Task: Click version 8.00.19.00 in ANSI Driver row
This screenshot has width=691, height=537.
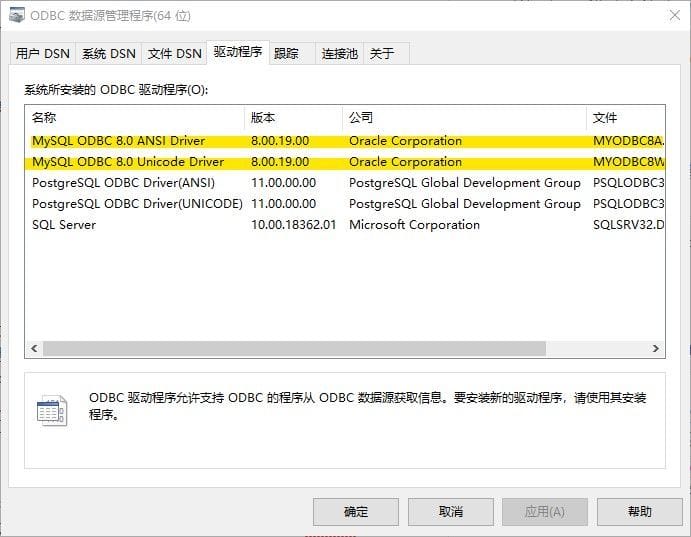Action: click(280, 141)
